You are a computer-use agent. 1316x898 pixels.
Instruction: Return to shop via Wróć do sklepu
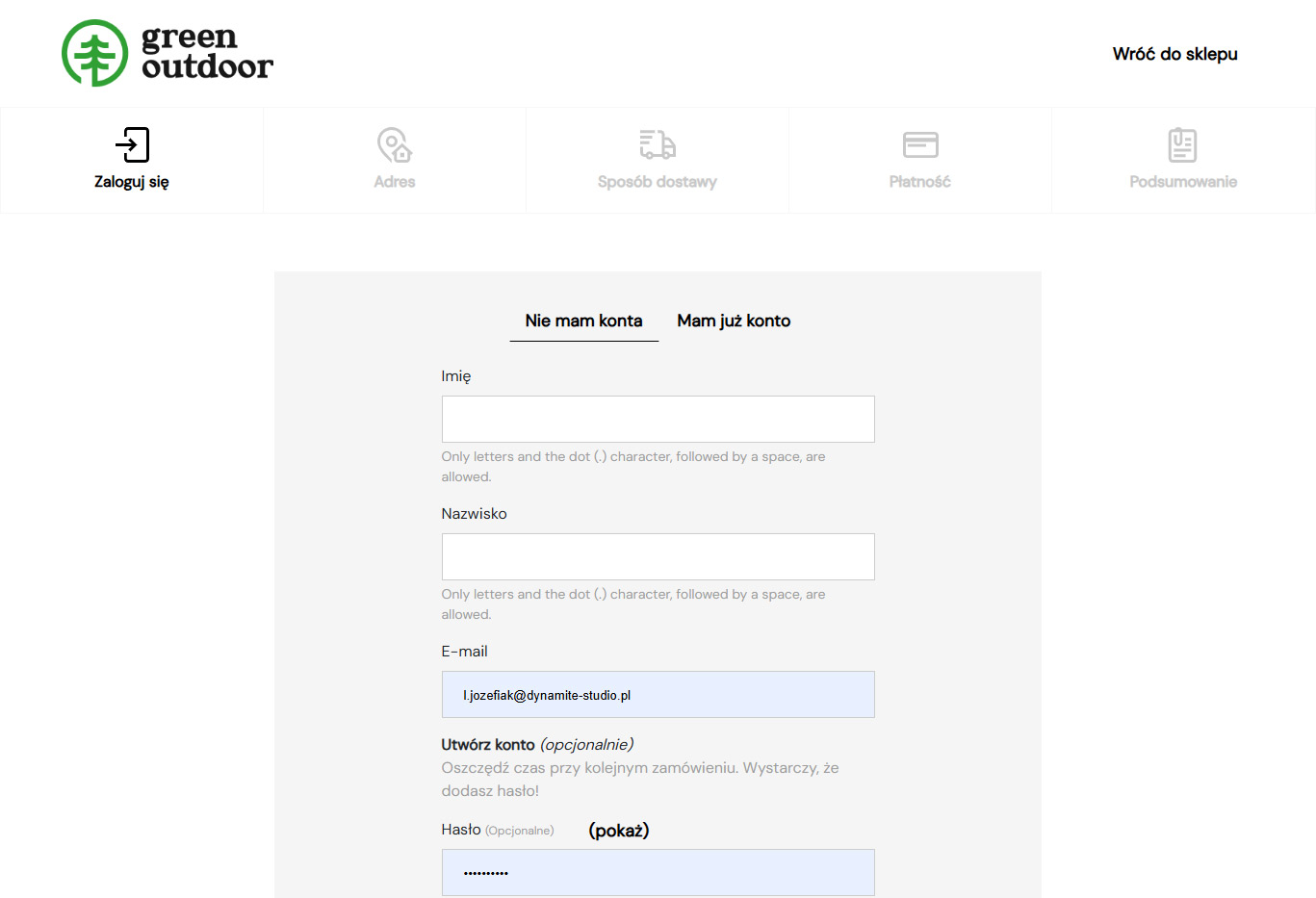1174,54
